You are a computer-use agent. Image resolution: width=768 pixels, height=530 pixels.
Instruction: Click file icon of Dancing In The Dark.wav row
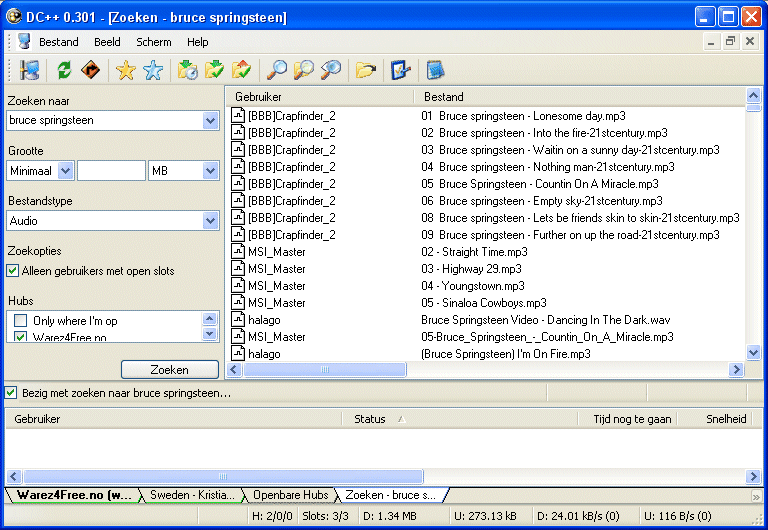238,320
